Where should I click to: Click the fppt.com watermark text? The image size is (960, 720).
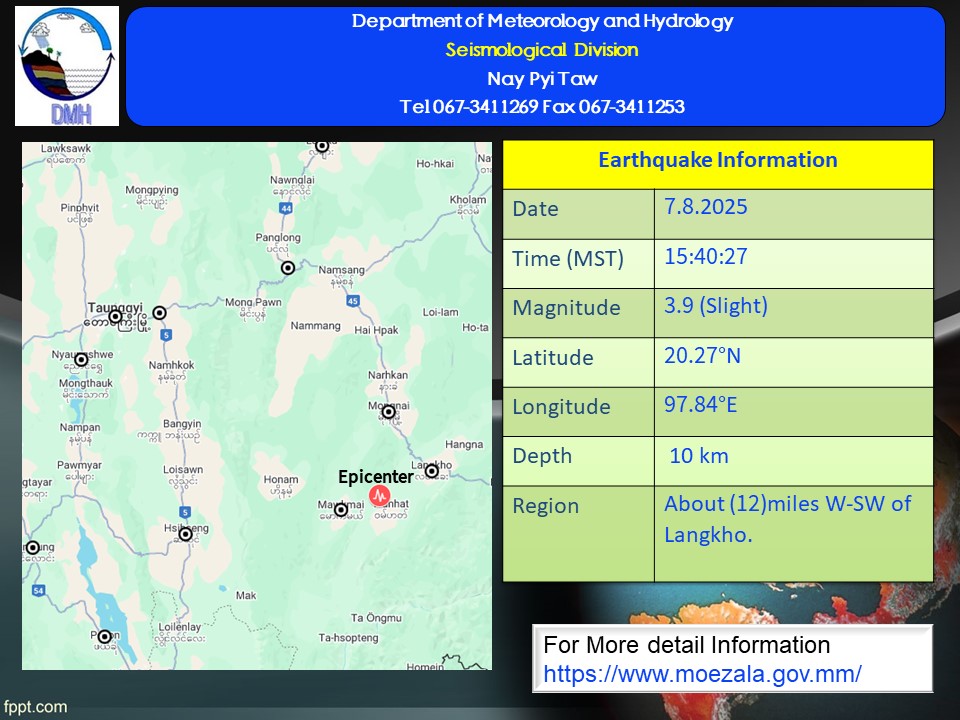pos(35,707)
